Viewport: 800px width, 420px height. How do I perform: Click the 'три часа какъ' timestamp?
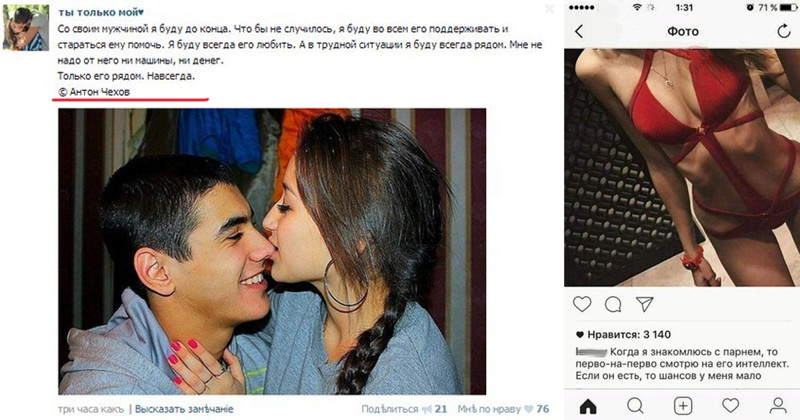click(91, 409)
